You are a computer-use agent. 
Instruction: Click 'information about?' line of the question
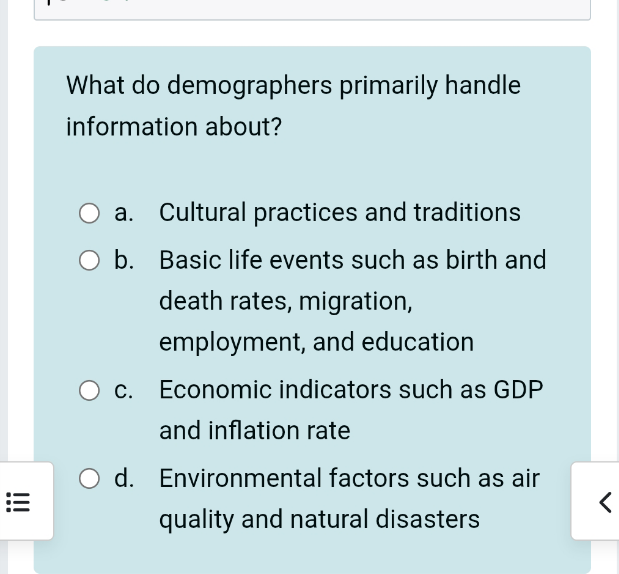pos(174,127)
